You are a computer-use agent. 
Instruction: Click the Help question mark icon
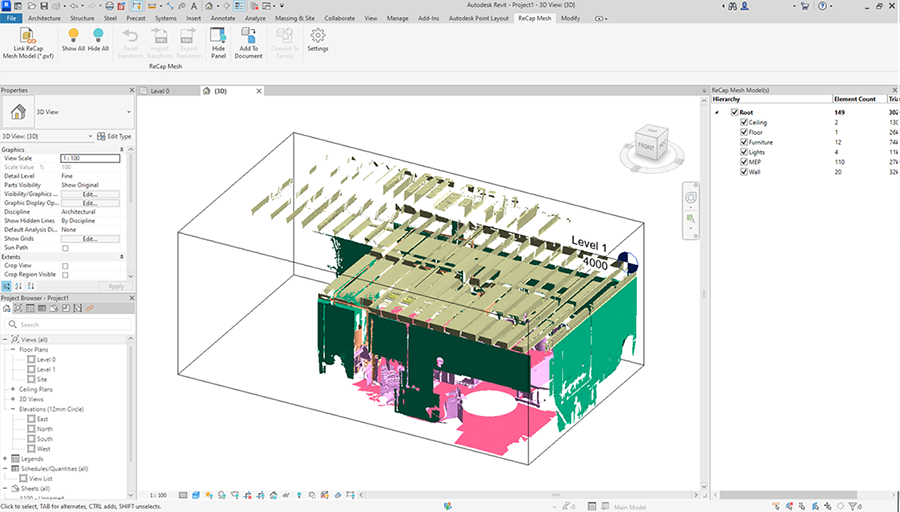pyautogui.click(x=823, y=6)
